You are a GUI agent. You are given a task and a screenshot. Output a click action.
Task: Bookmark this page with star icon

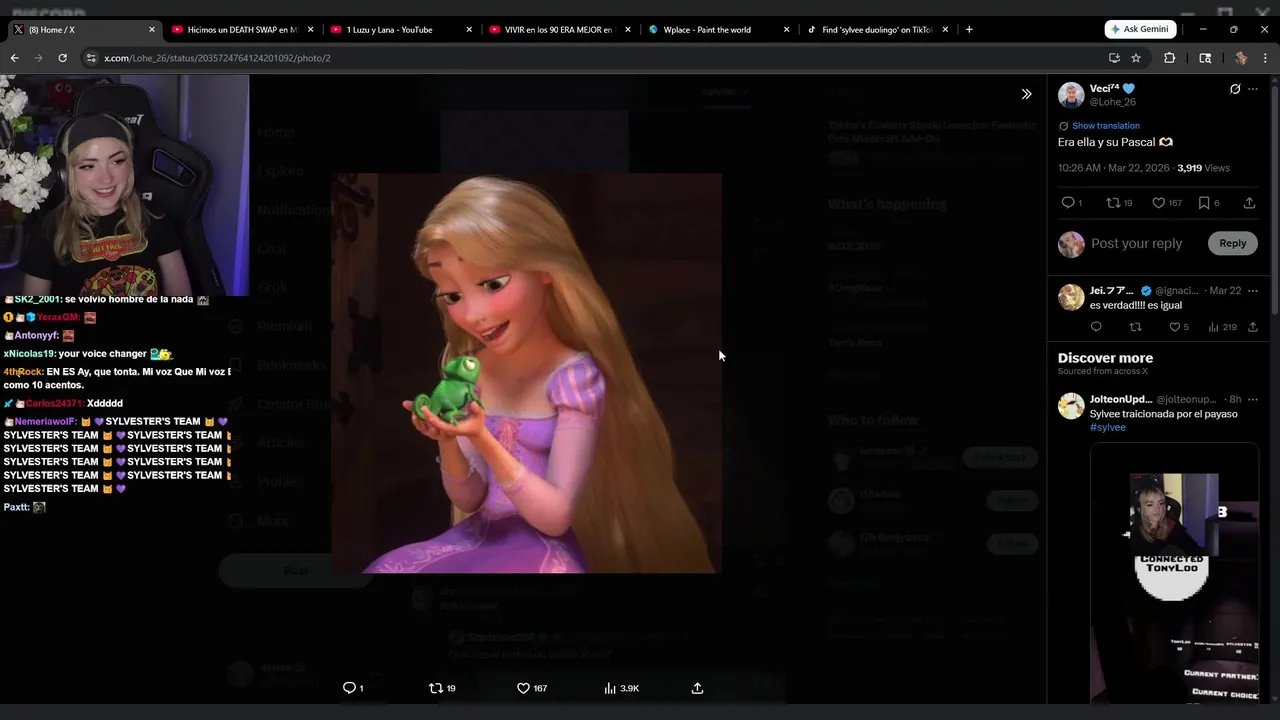(1136, 58)
